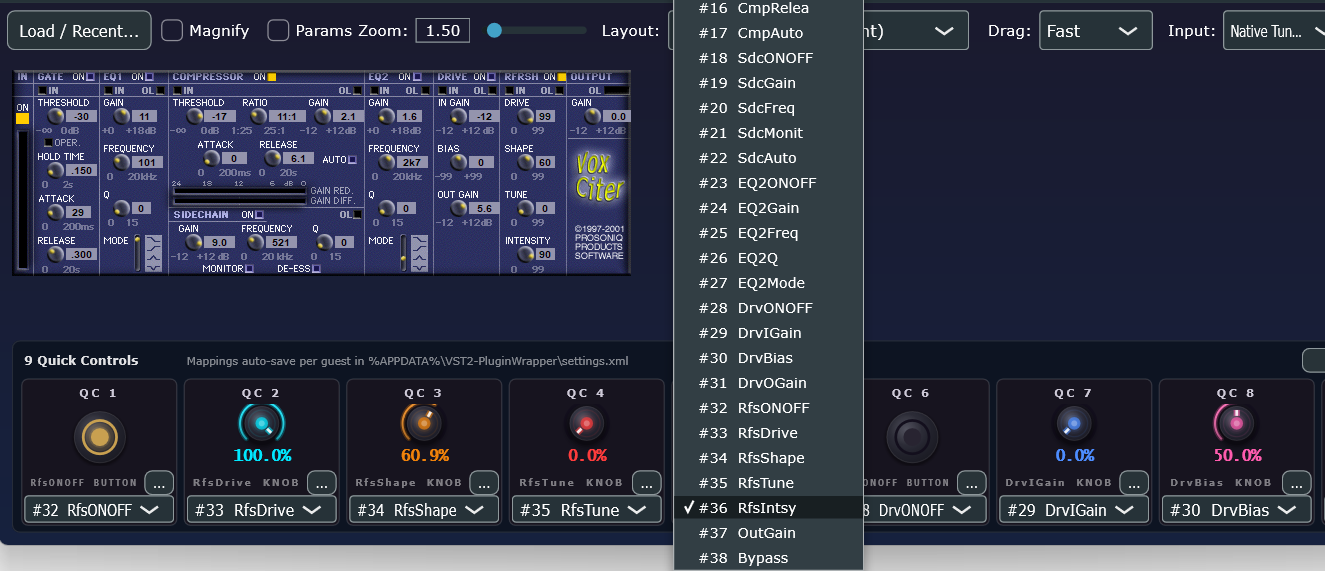
Task: Click the Gate Release knob
Action: (x=55, y=254)
